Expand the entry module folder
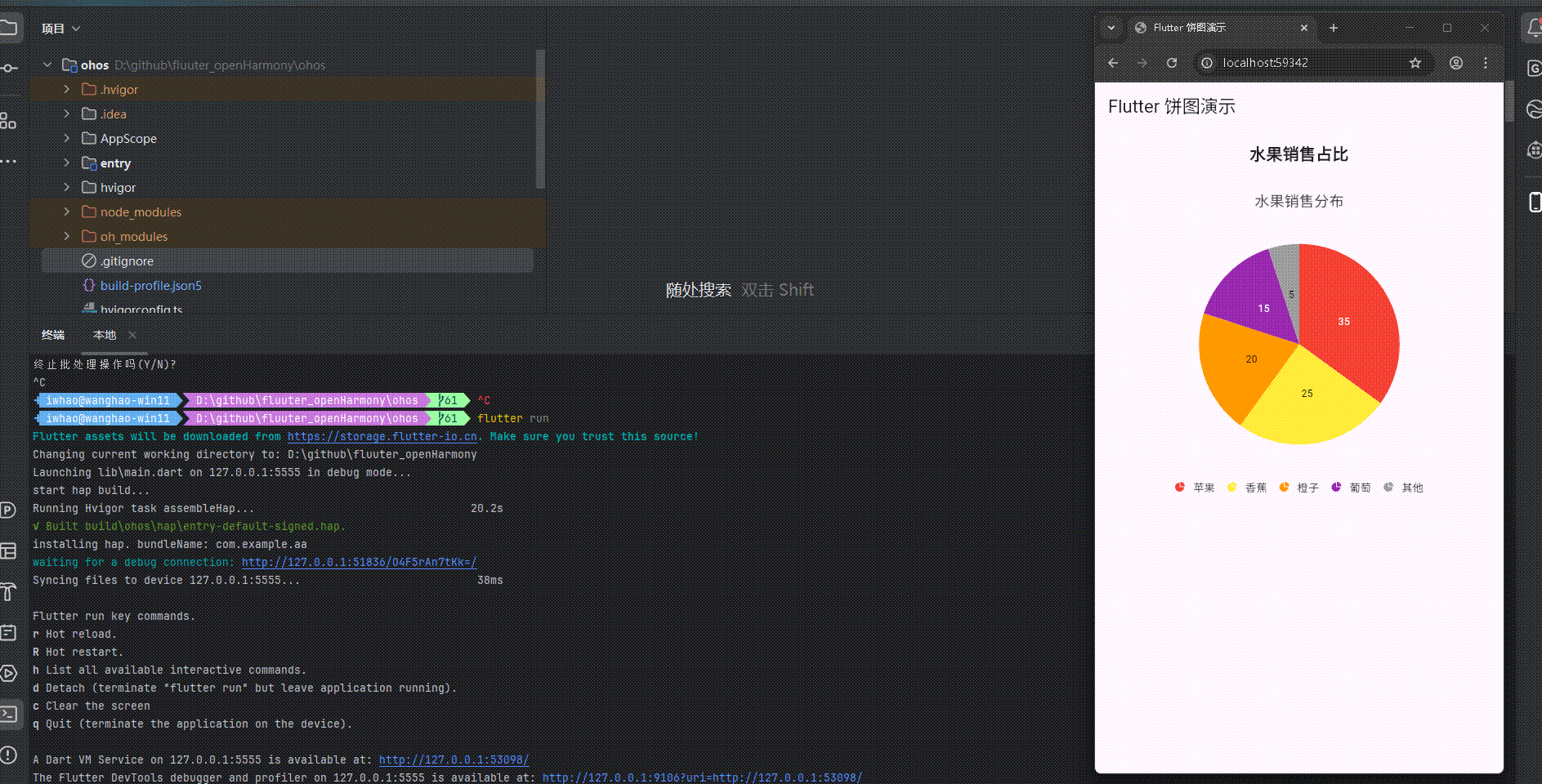This screenshot has height=784, width=1542. [x=67, y=163]
